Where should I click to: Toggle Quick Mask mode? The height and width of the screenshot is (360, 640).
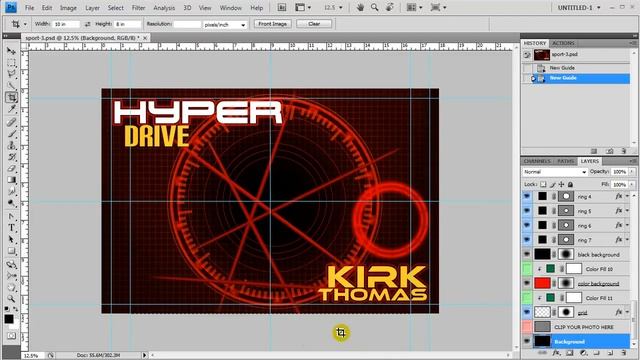(x=11, y=336)
